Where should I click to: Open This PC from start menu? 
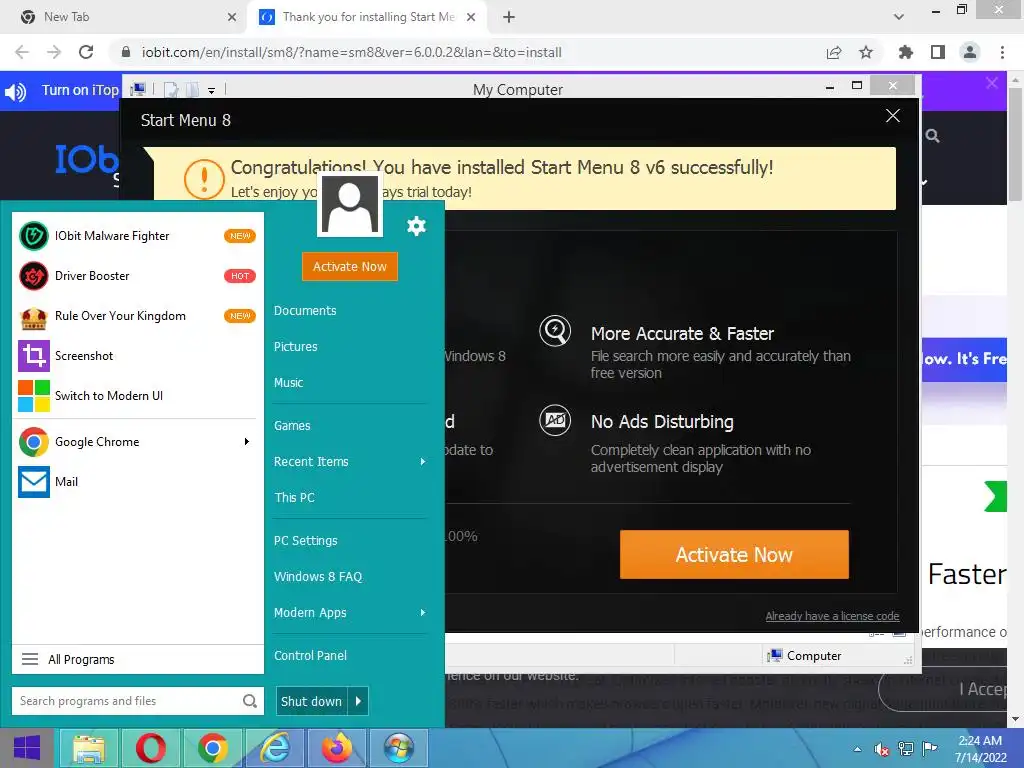click(295, 498)
